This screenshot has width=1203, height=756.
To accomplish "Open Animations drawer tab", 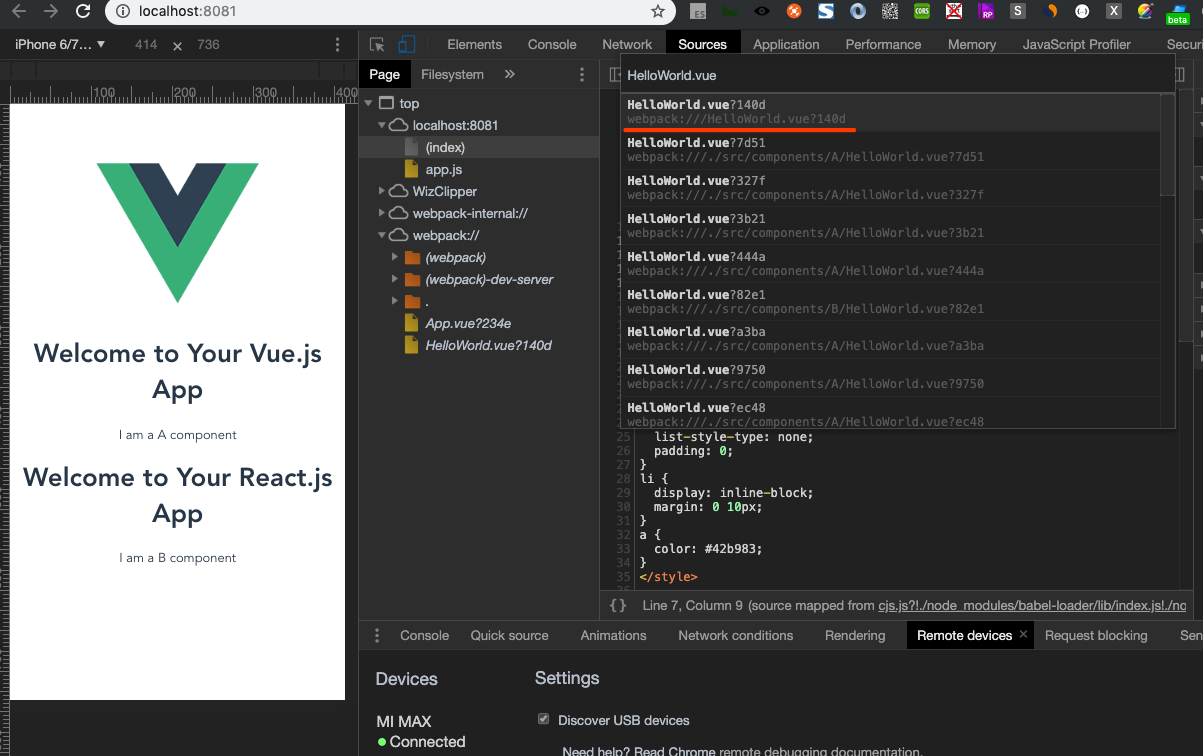I will click(x=613, y=636).
